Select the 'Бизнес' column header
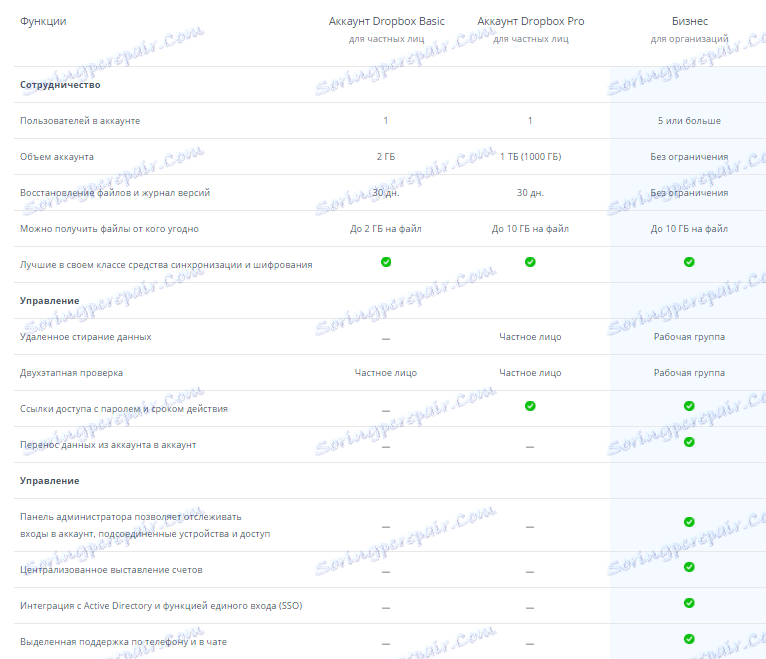The image size is (766, 659). pos(689,21)
